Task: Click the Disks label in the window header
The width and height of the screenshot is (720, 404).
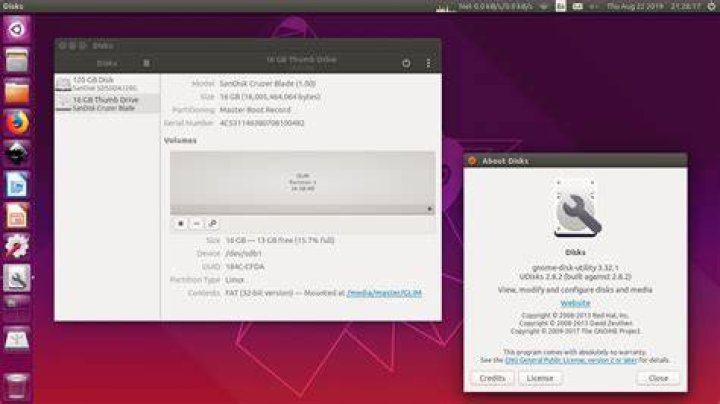Action: pos(107,63)
